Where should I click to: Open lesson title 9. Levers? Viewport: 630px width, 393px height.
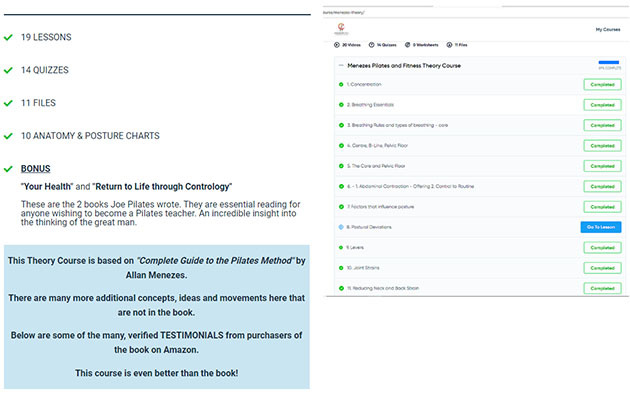tap(355, 248)
